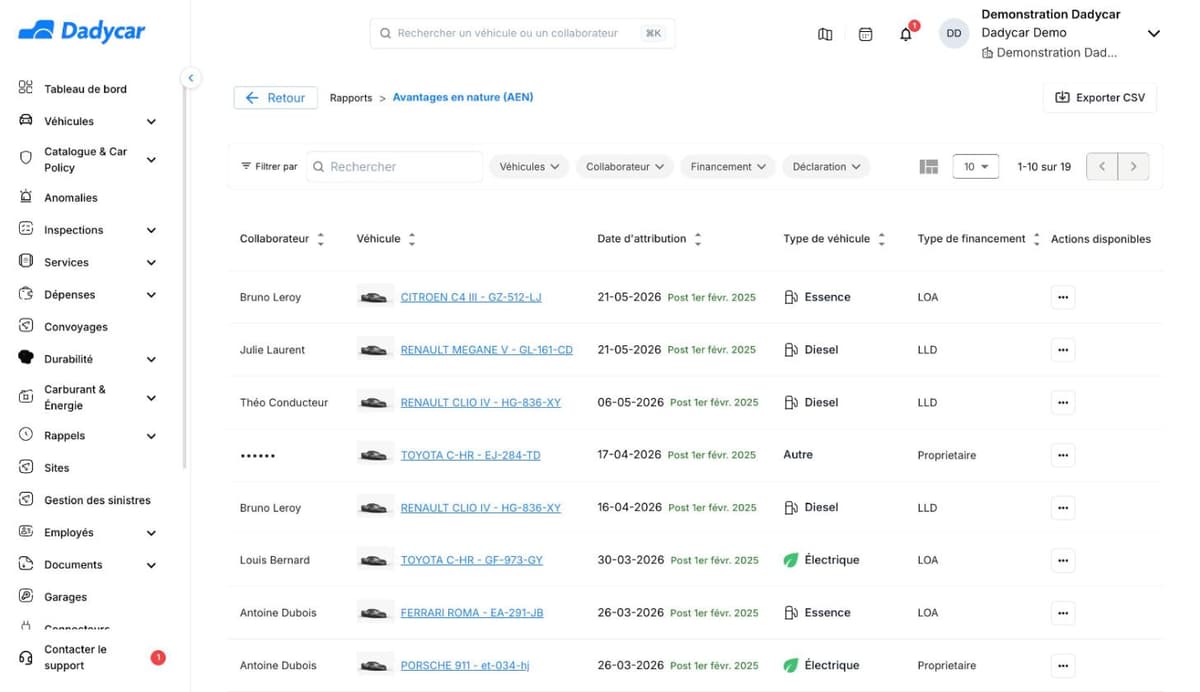
Task: Change rows per page dropdown showing 10
Action: pos(976,167)
